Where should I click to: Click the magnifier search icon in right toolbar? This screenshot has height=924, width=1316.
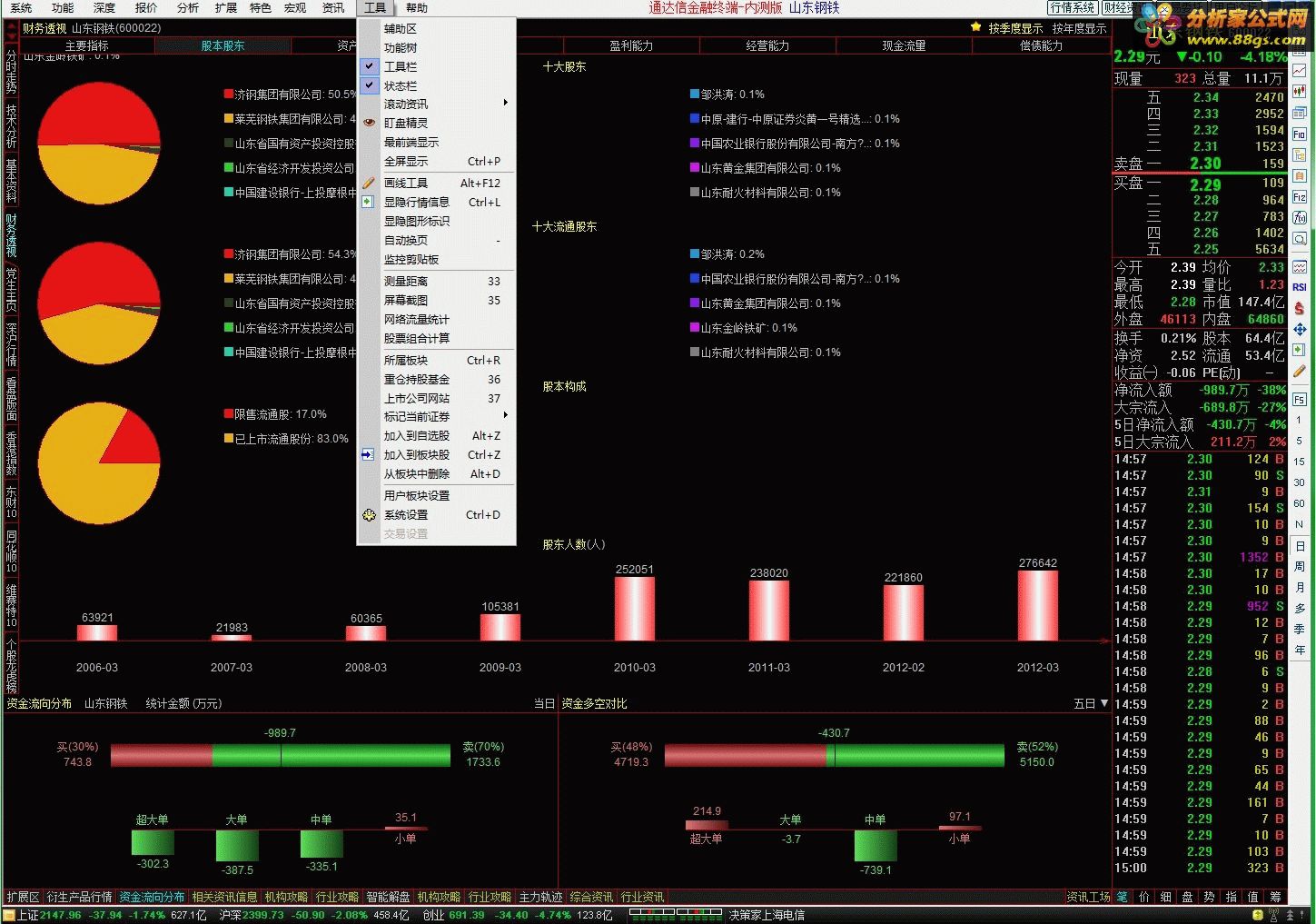pos(1300,239)
